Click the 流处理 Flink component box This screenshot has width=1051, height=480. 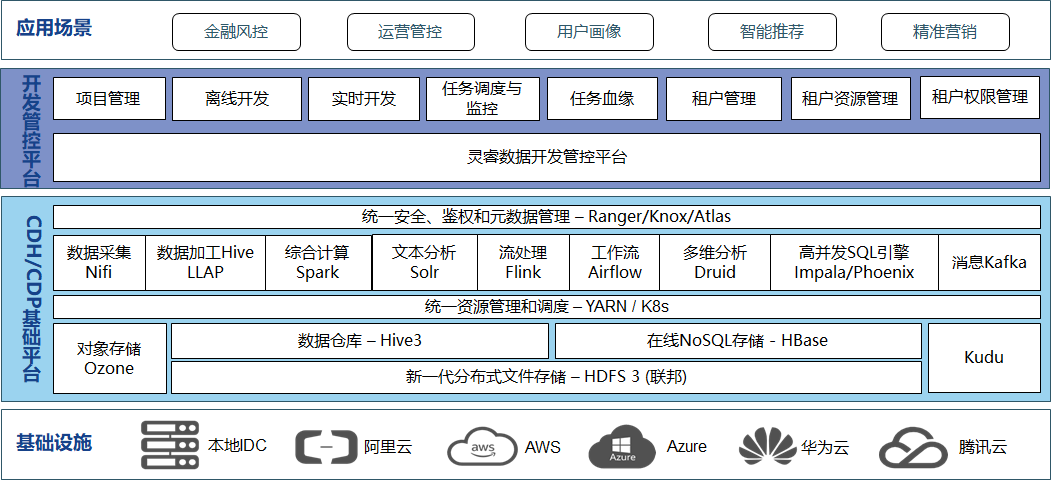[523, 262]
